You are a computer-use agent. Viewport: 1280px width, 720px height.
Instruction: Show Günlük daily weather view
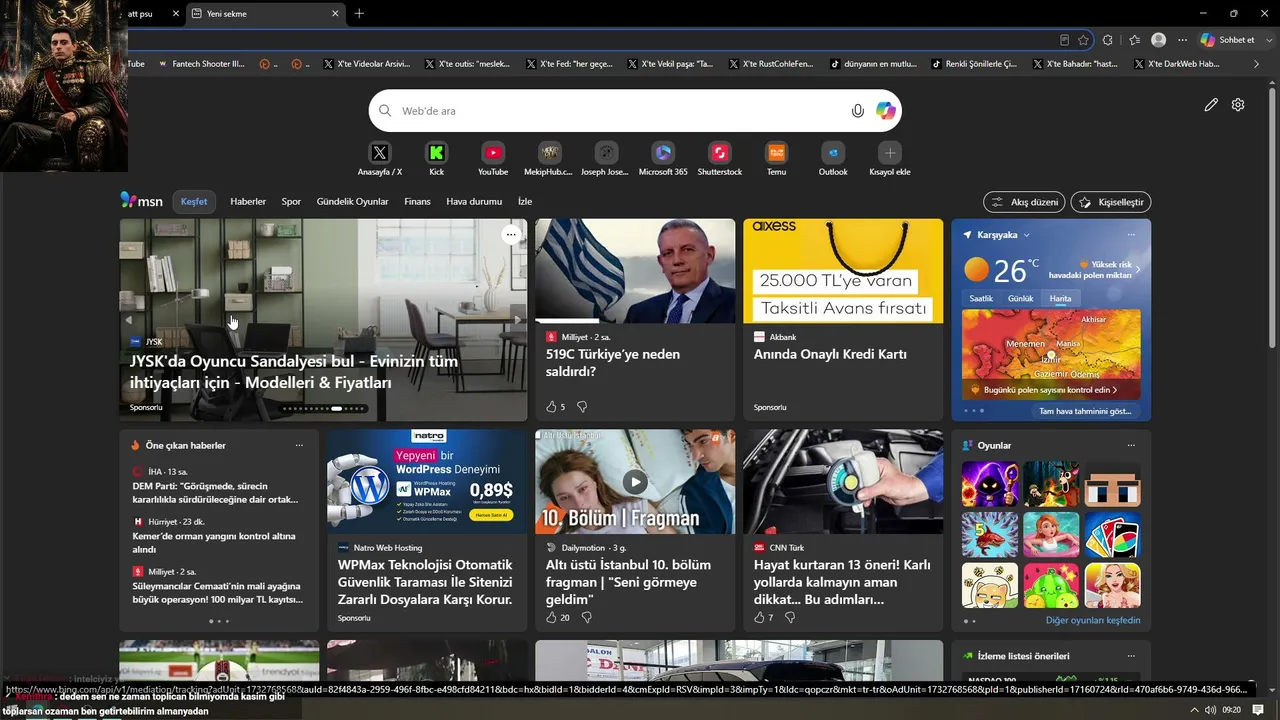[x=1021, y=299]
